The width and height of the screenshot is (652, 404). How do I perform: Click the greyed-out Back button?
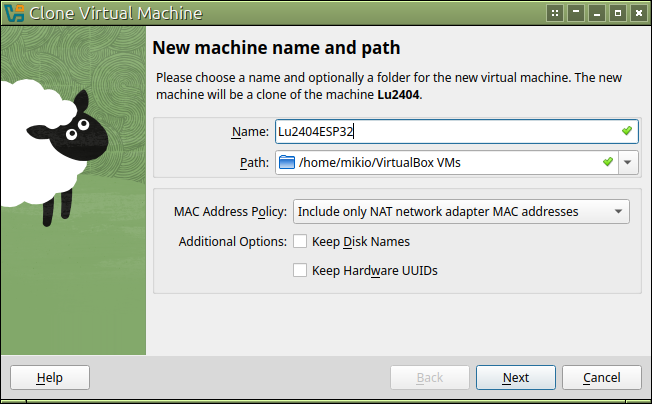[429, 377]
